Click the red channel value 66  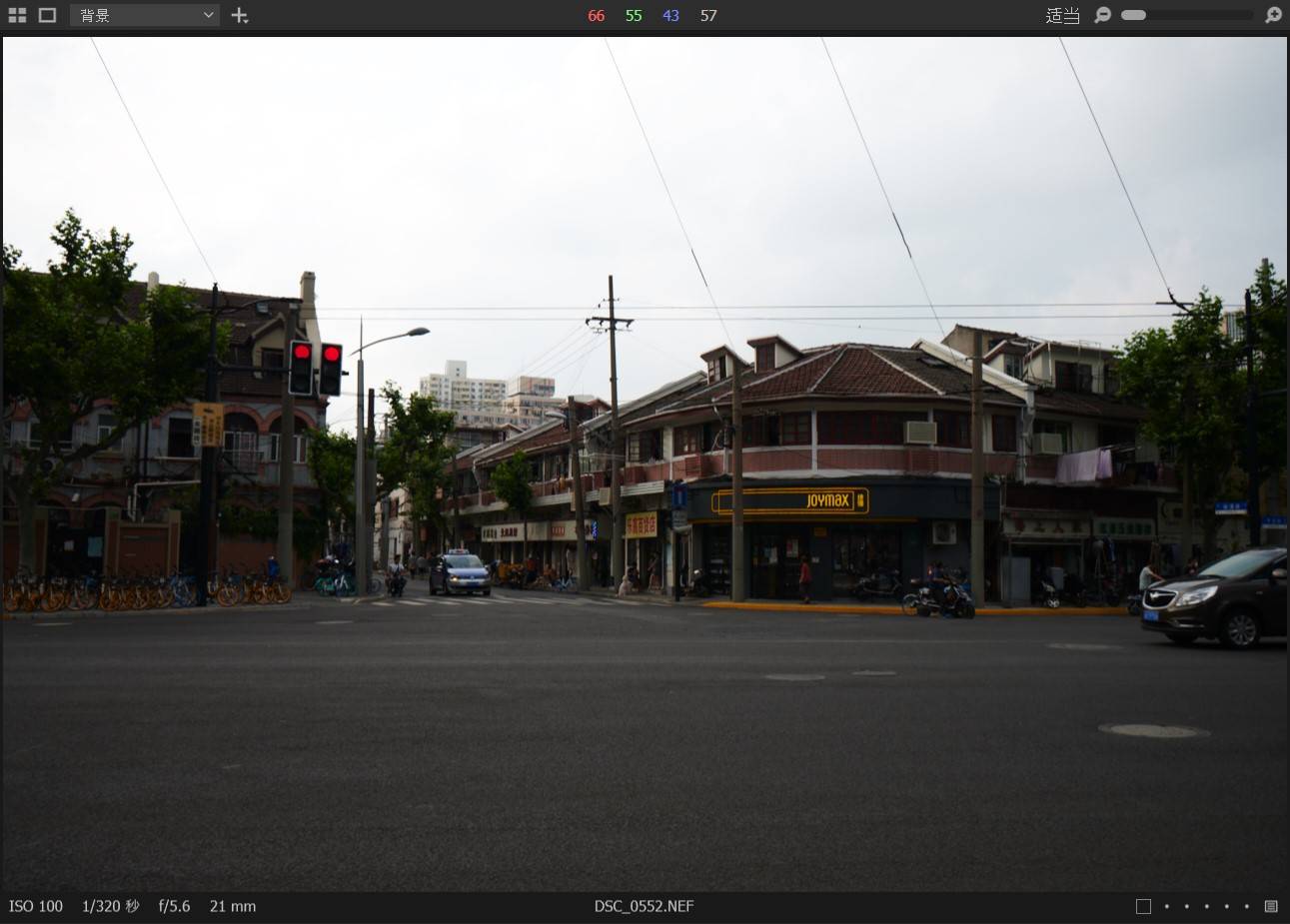pyautogui.click(x=597, y=15)
